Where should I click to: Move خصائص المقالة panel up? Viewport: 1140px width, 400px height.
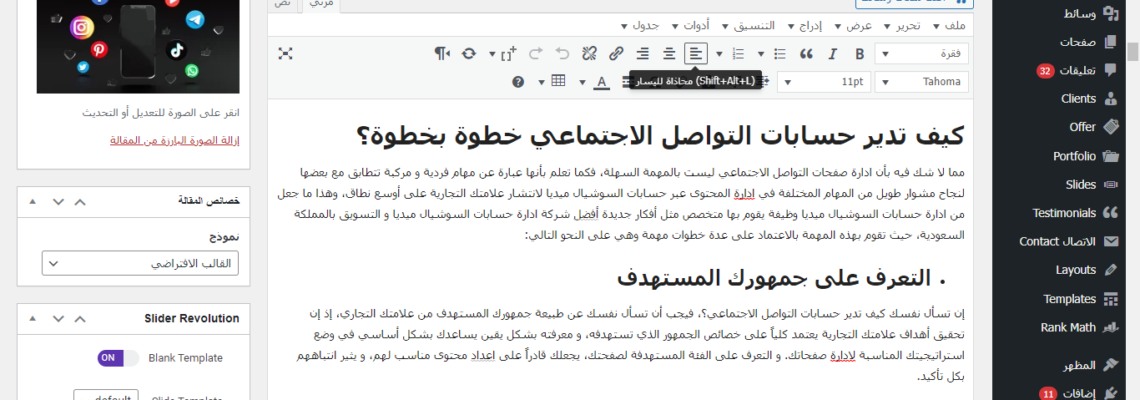(80, 201)
